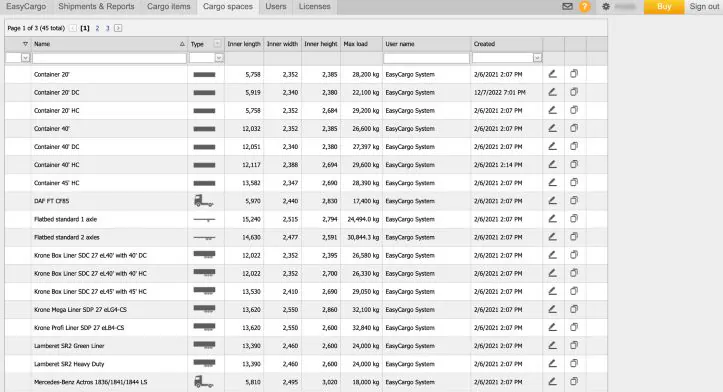The image size is (723, 392).
Task: Edit the Container 20' DC entry
Action: coord(552,92)
